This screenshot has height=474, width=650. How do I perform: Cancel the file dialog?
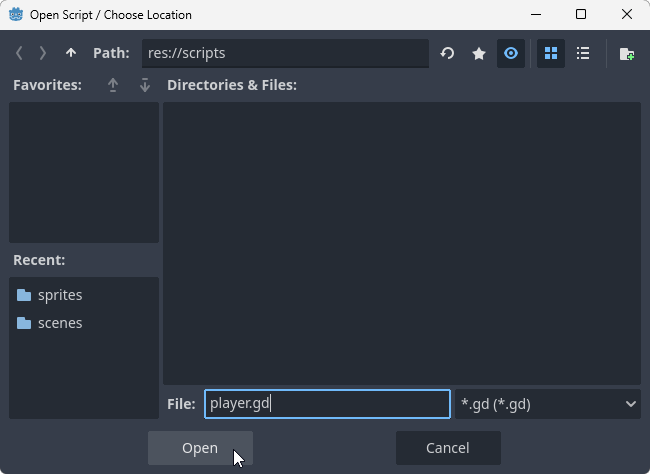448,448
